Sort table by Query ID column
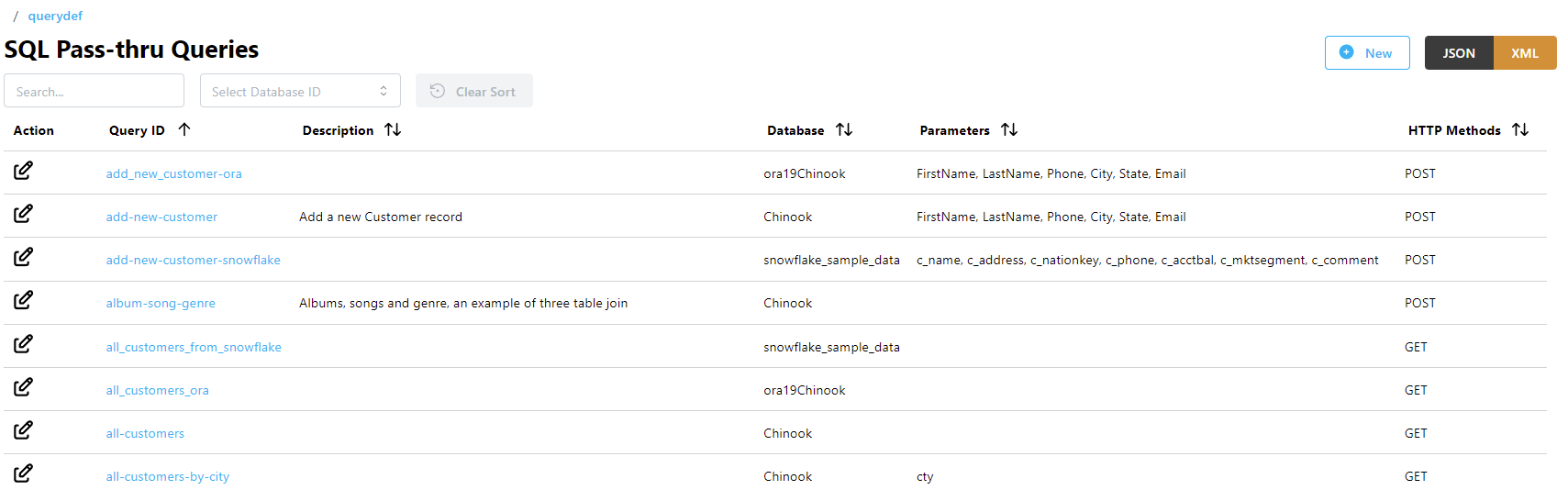The width and height of the screenshot is (1568, 490). [184, 130]
